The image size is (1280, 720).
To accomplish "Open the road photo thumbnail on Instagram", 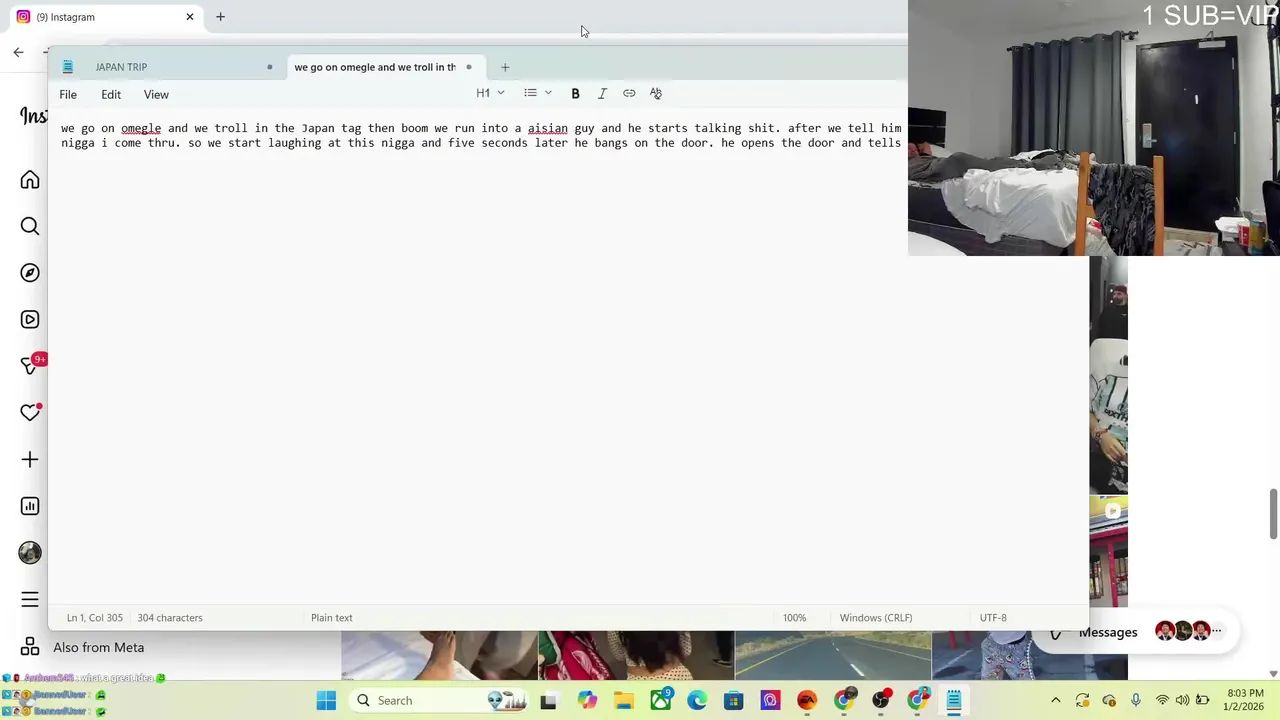I will click(832, 655).
